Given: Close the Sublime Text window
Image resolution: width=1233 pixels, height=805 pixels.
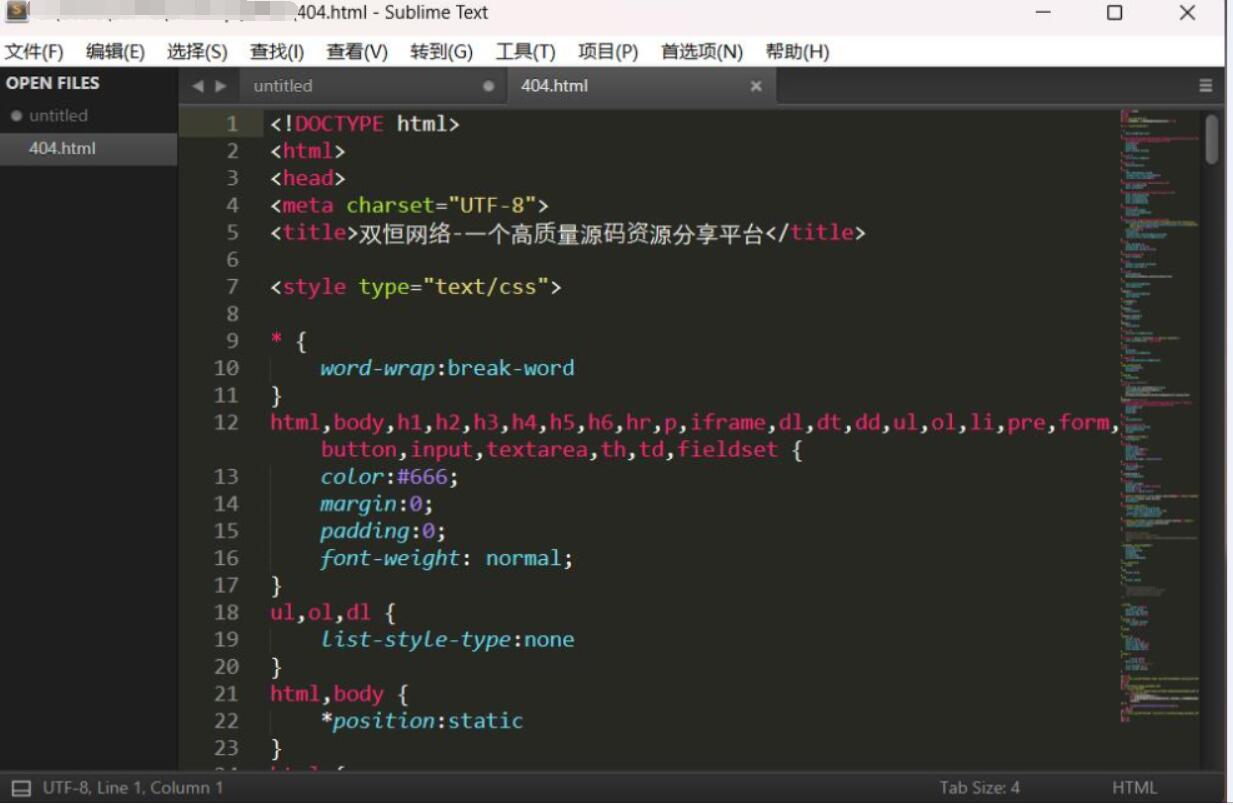Looking at the screenshot, I should [1187, 13].
